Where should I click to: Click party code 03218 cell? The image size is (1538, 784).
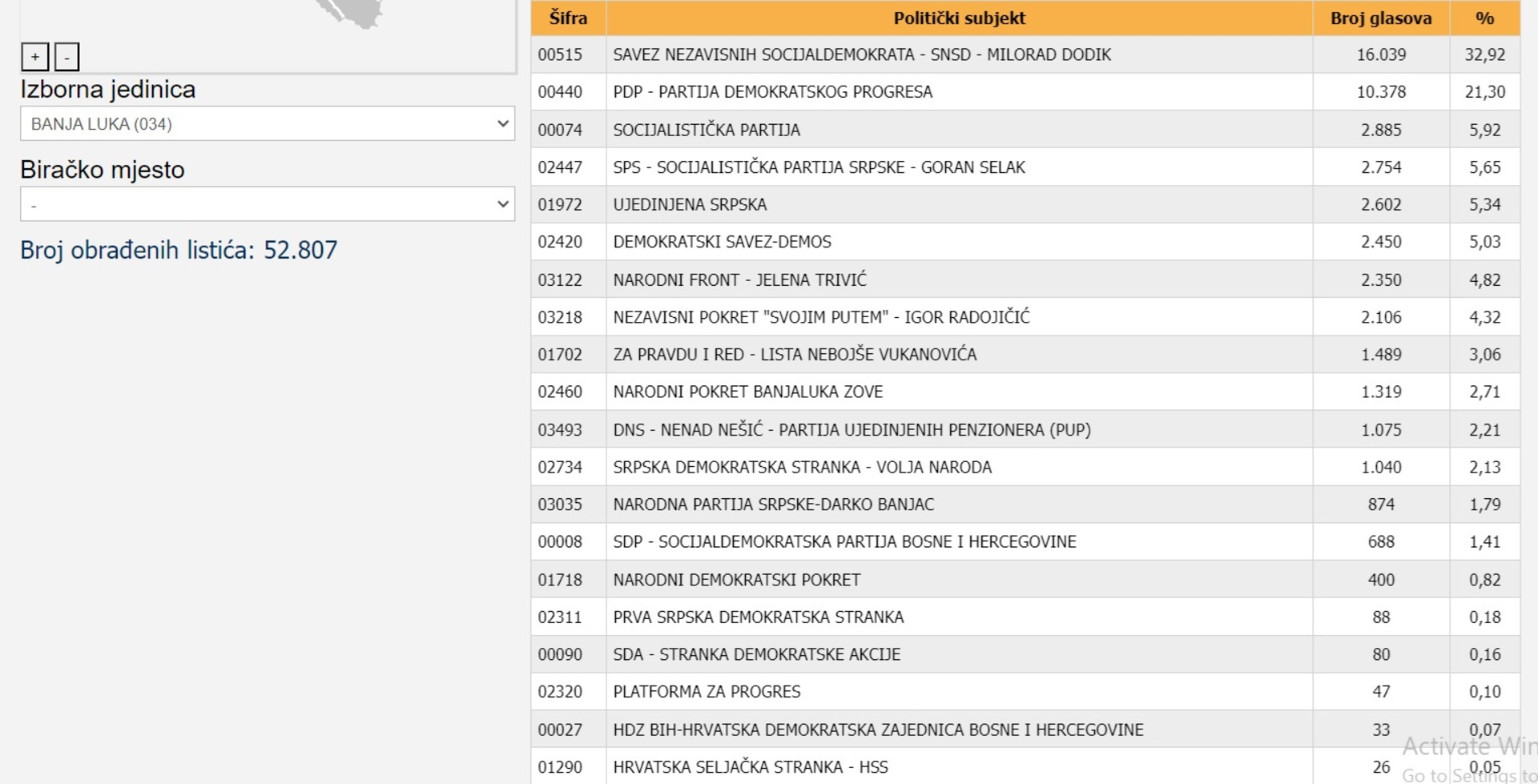click(560, 317)
